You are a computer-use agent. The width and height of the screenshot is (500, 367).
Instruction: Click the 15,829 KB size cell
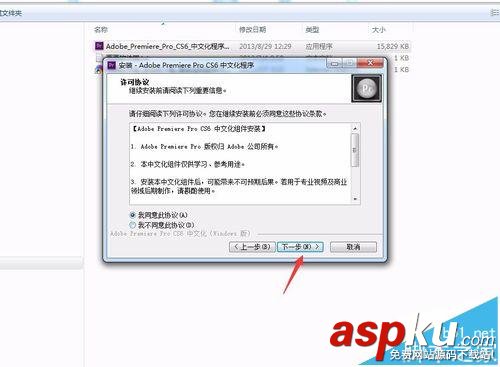coord(393,46)
